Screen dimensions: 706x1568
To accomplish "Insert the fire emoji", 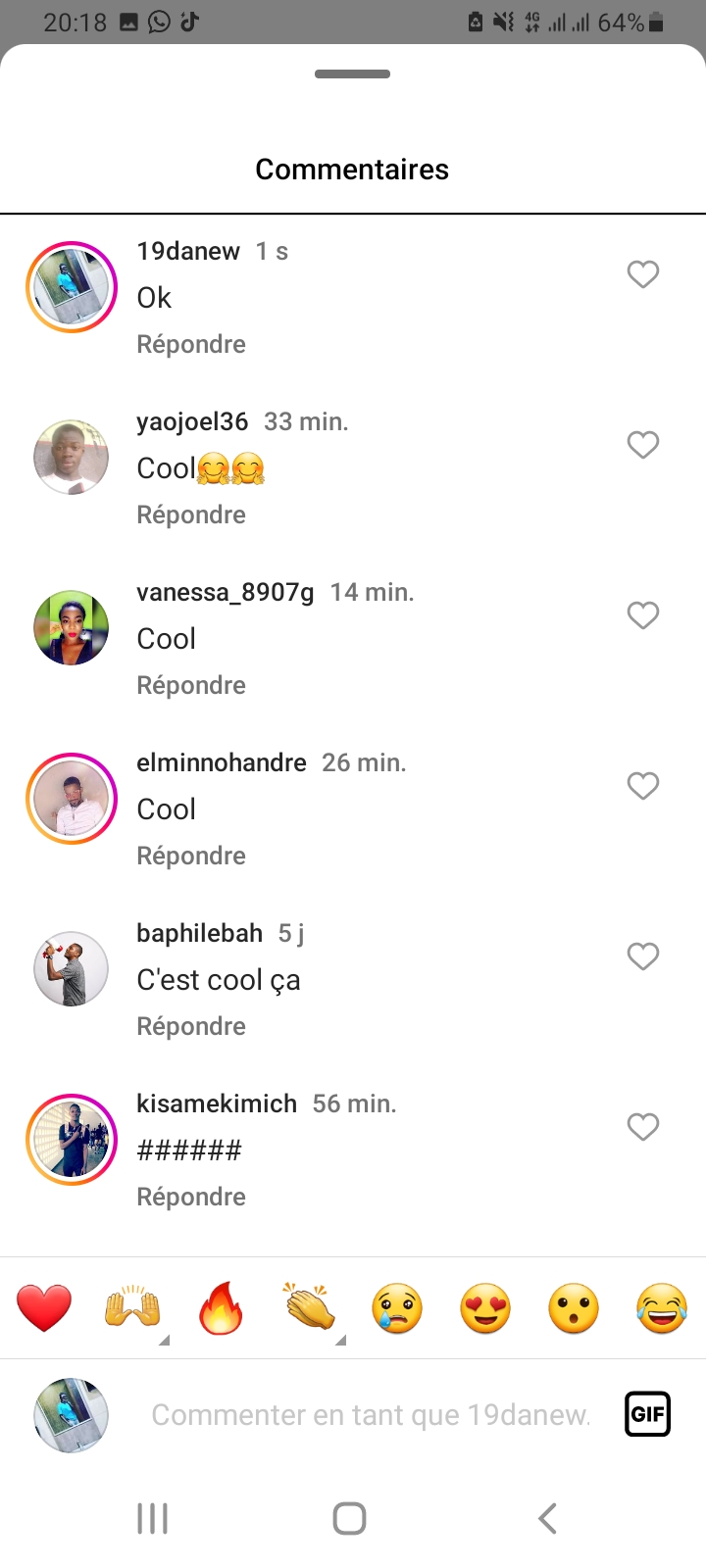I will (221, 1308).
